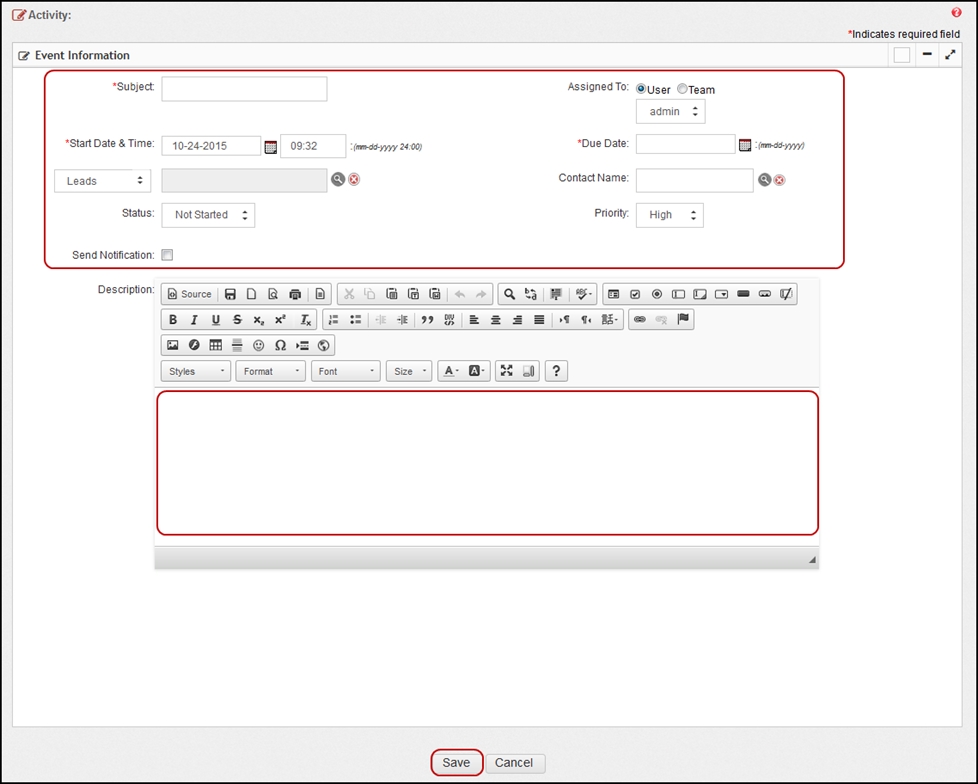
Task: Click the Select All icon
Action: click(556, 294)
